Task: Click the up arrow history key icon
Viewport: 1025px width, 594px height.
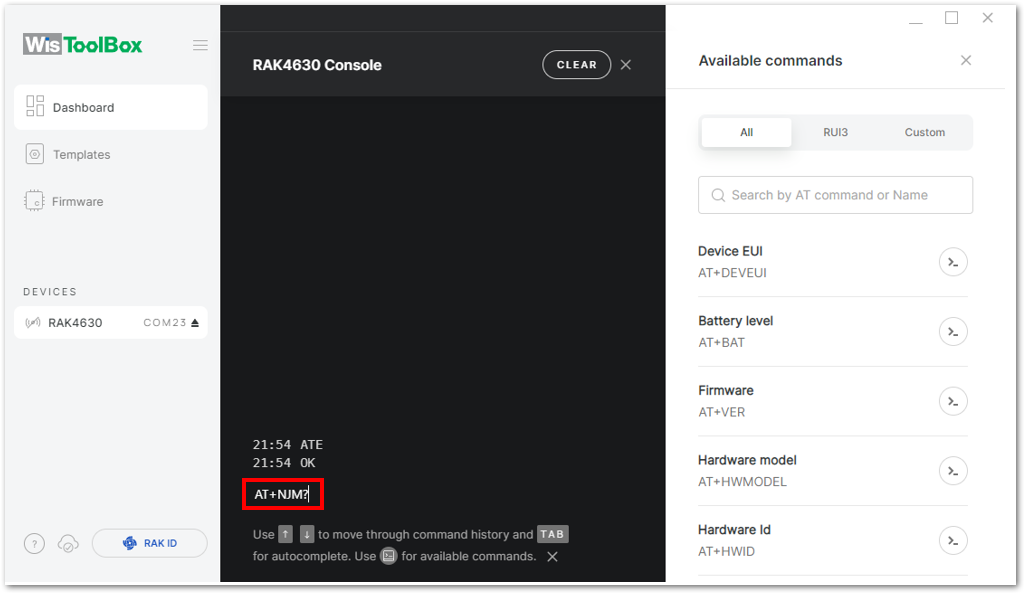Action: coord(285,534)
